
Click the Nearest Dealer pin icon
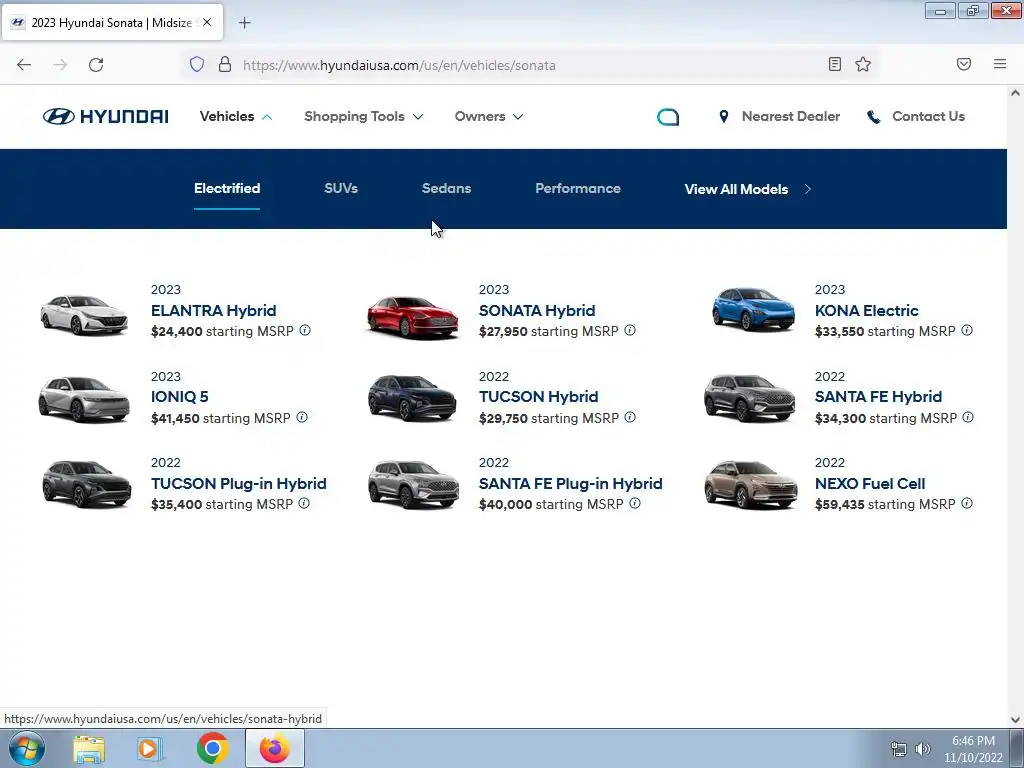[x=724, y=116]
